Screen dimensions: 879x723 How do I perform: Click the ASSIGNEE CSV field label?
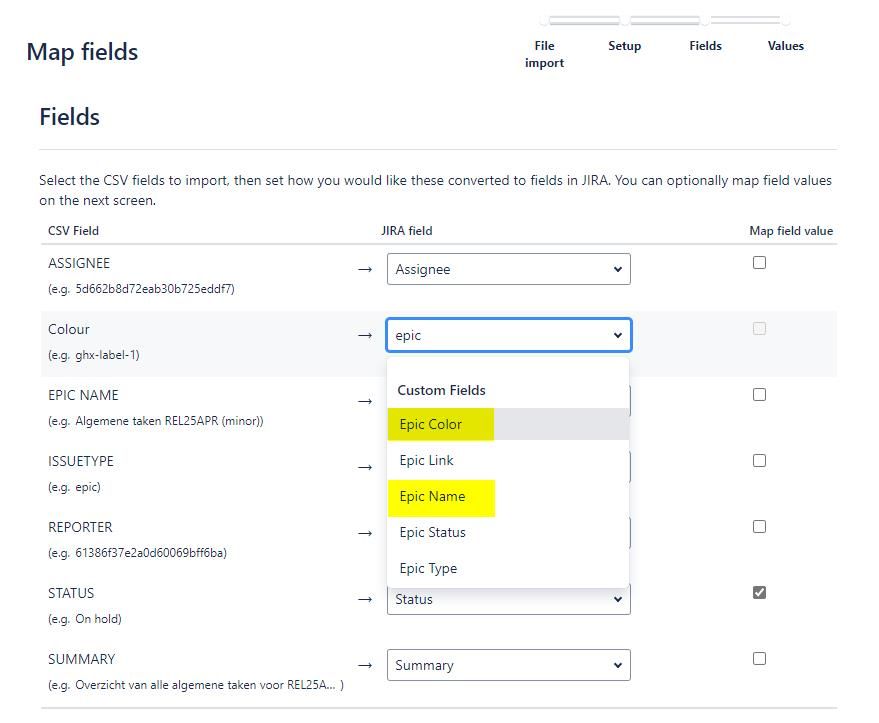[79, 263]
